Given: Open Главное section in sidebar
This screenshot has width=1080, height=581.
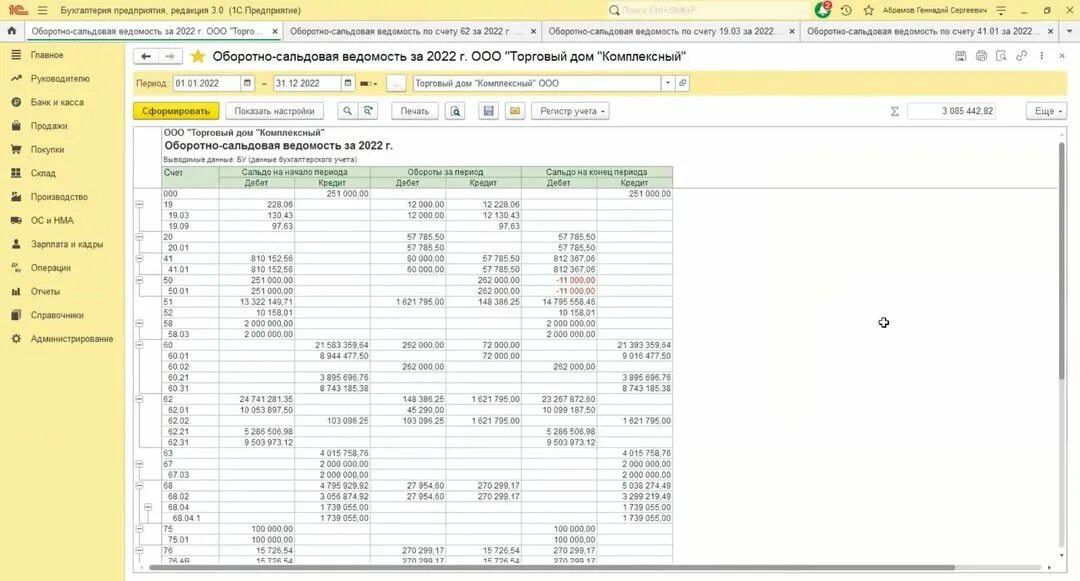Looking at the screenshot, I should [x=46, y=54].
